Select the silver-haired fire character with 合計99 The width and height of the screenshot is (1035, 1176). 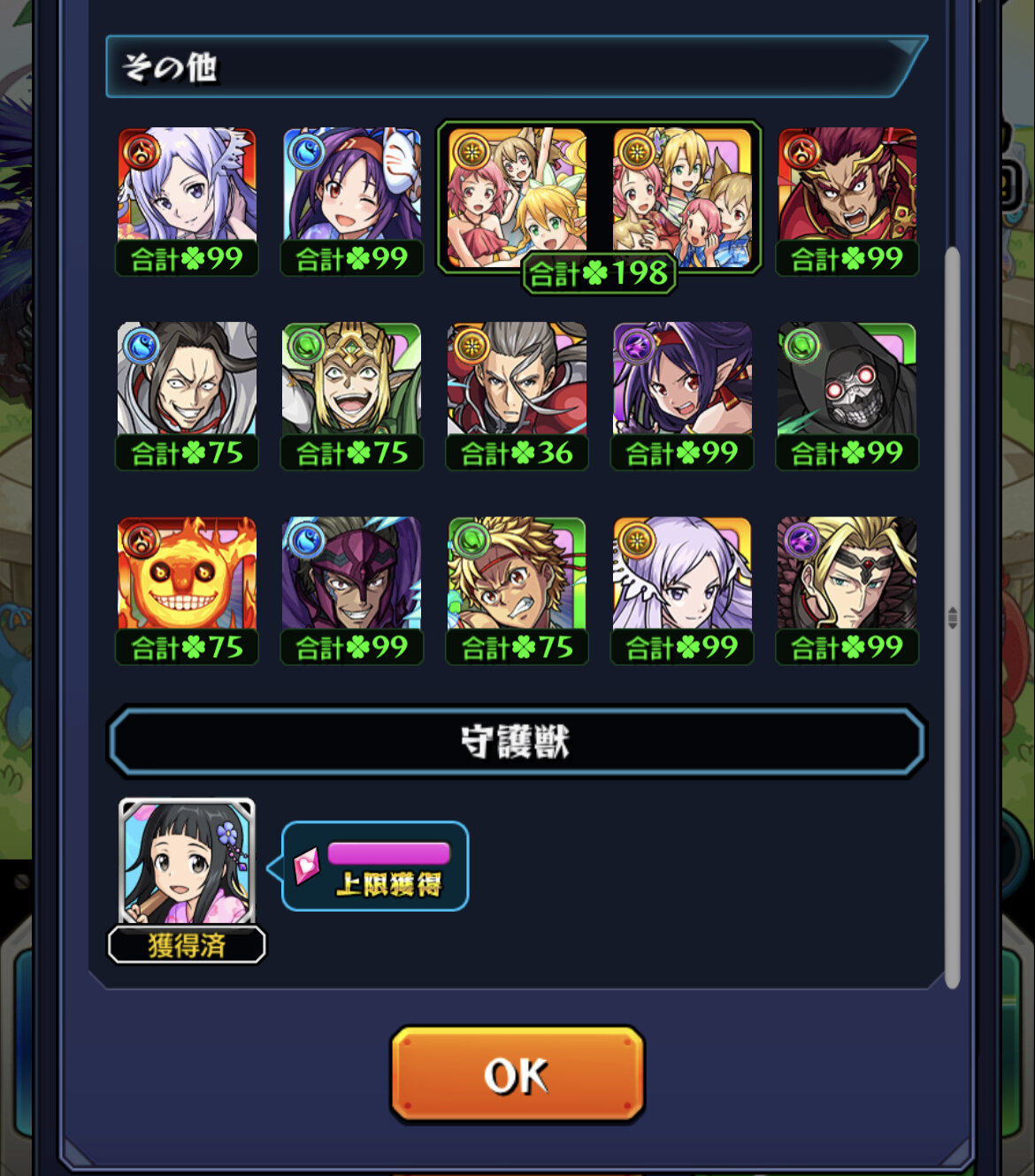(x=187, y=202)
